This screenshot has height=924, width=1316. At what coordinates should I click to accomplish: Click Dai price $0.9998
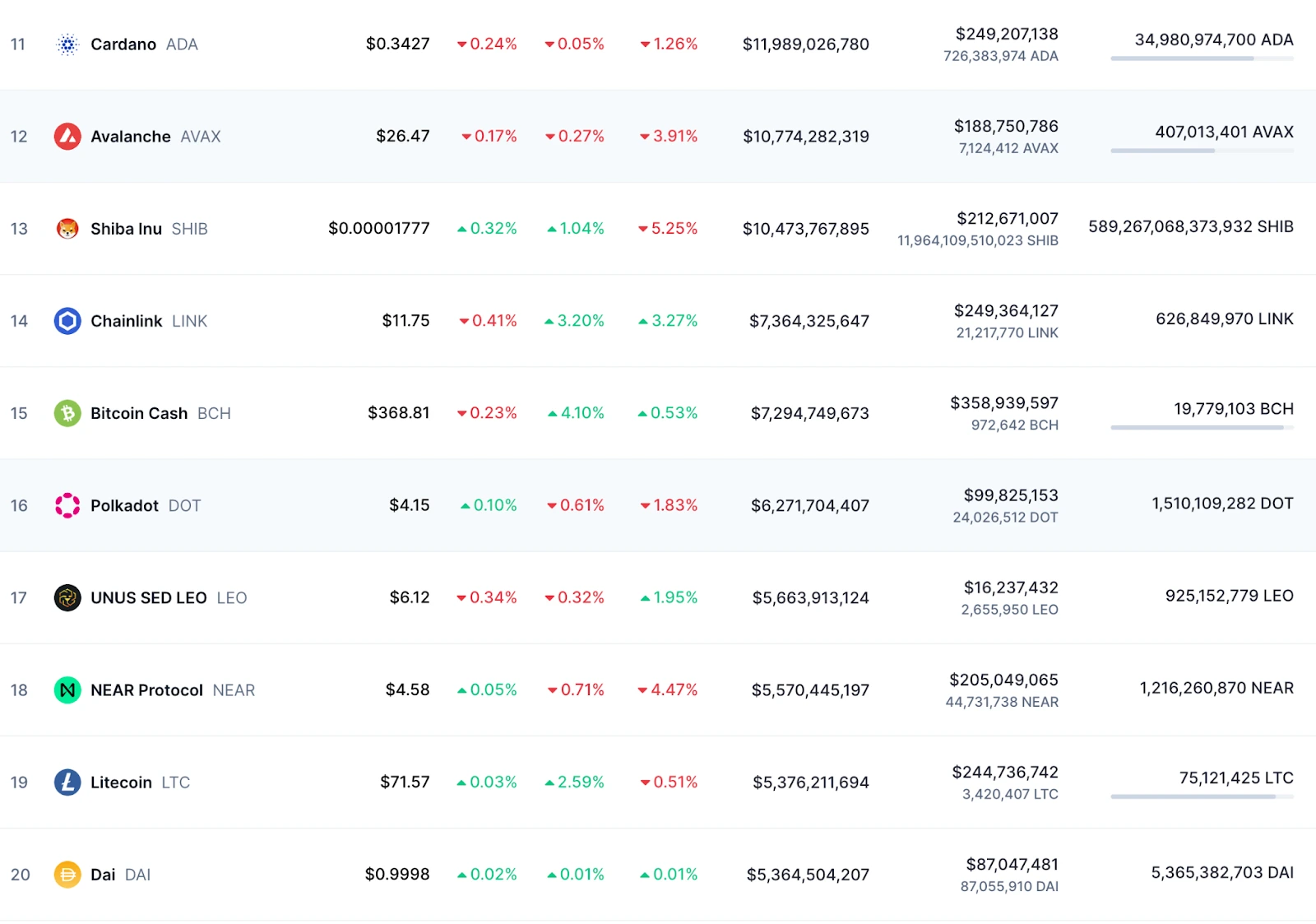point(397,873)
